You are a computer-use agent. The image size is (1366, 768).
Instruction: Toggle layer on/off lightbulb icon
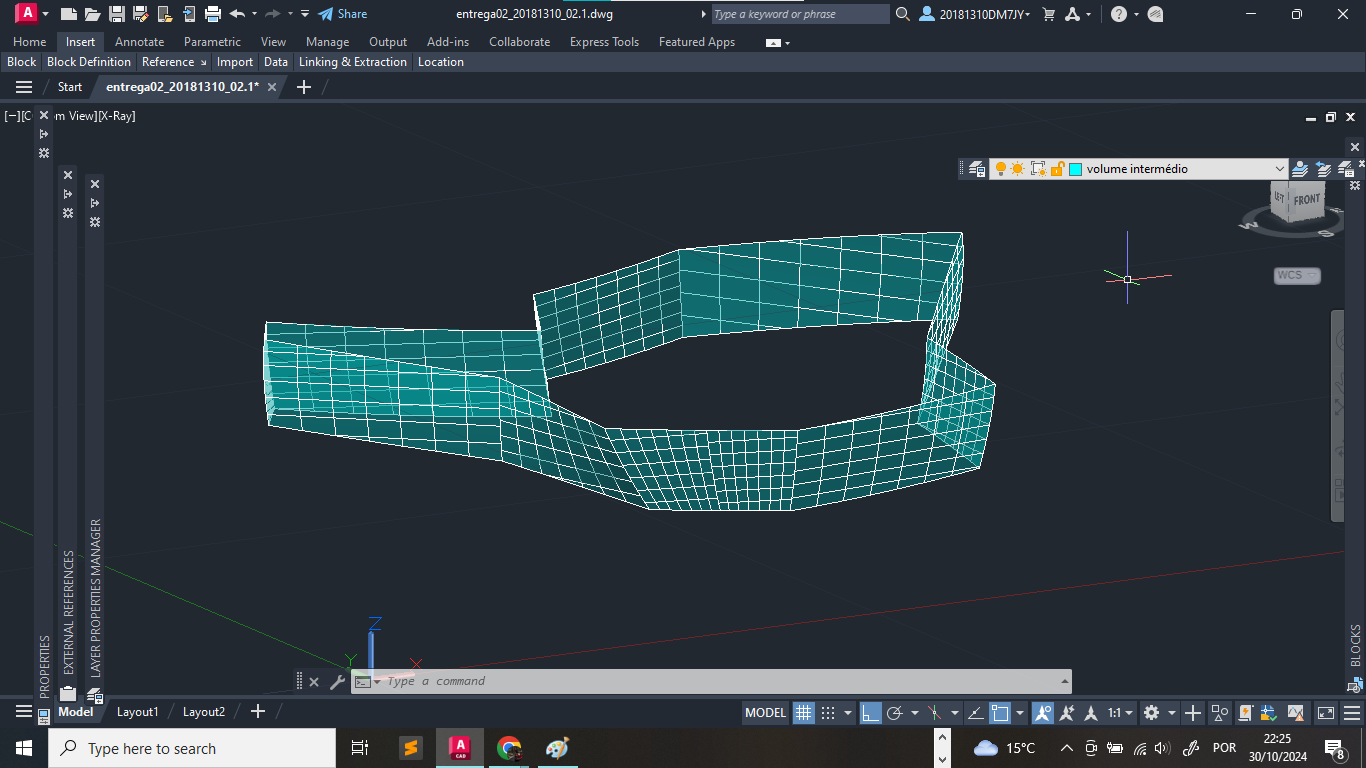[1000, 169]
